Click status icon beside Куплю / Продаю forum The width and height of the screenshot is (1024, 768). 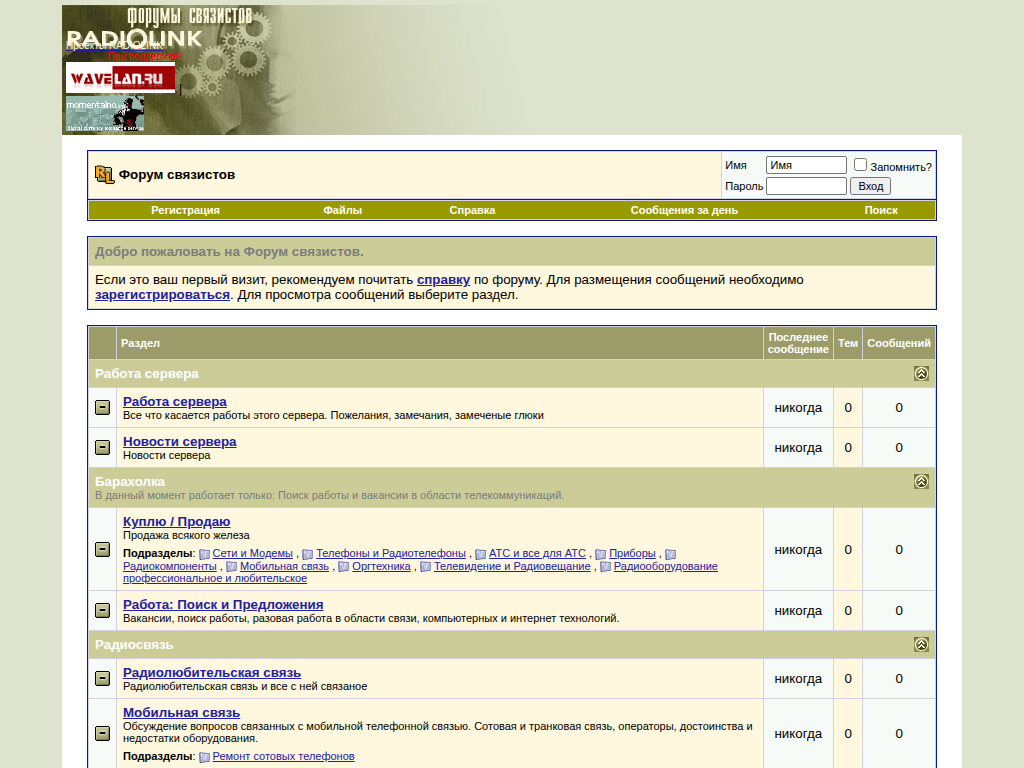(102, 549)
